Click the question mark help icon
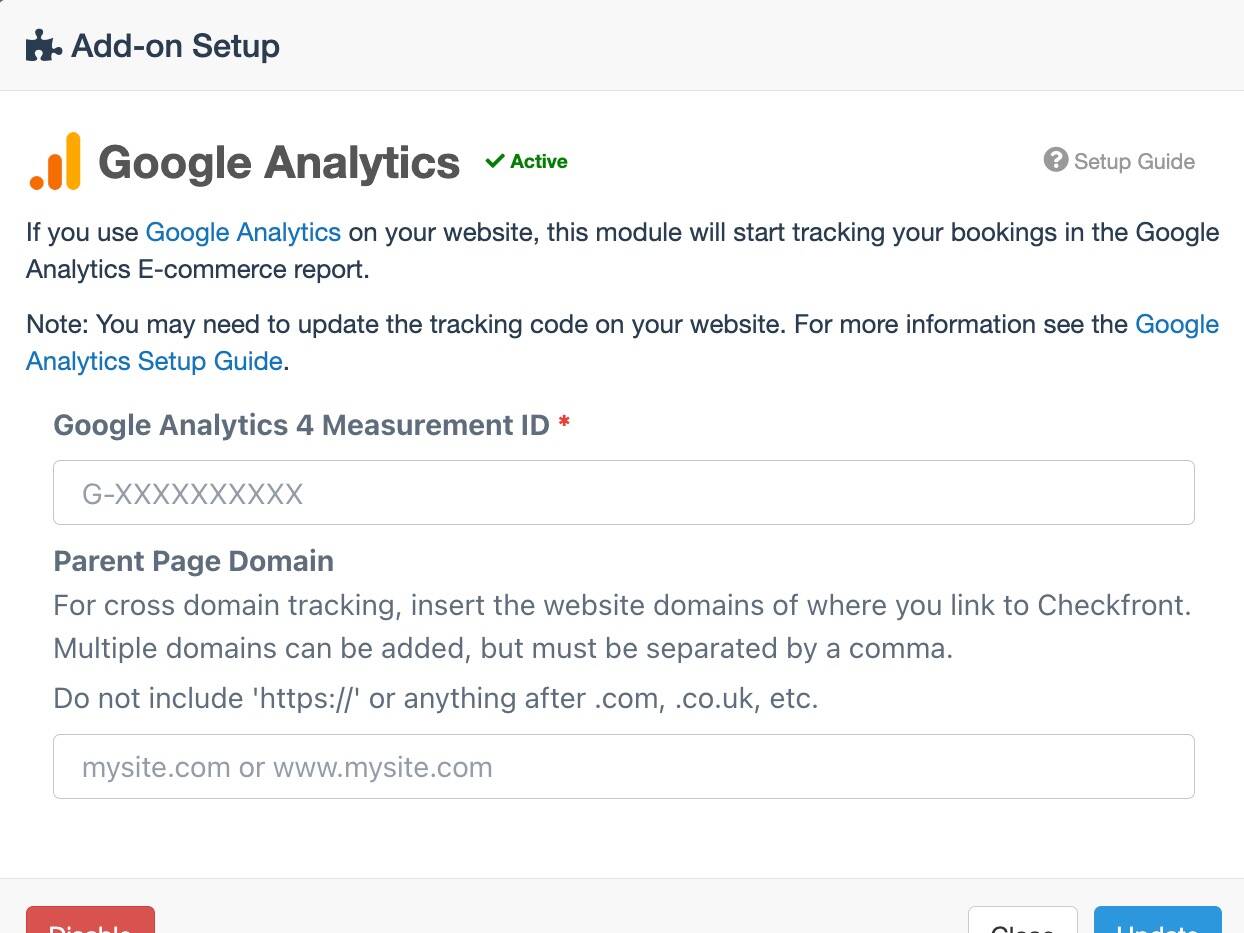1244x933 pixels. 1056,160
